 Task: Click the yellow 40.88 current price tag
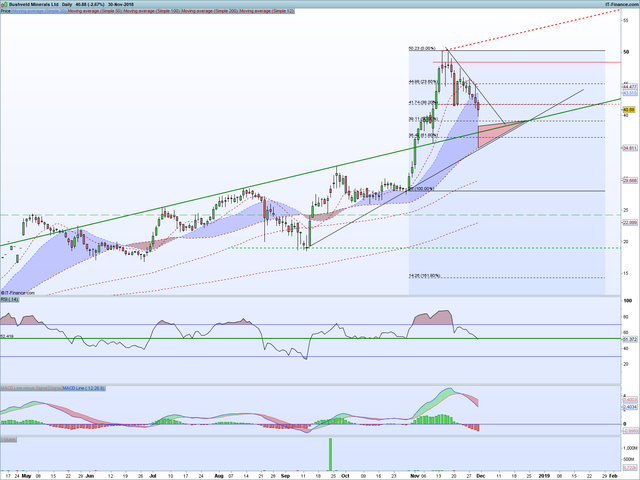[629, 110]
